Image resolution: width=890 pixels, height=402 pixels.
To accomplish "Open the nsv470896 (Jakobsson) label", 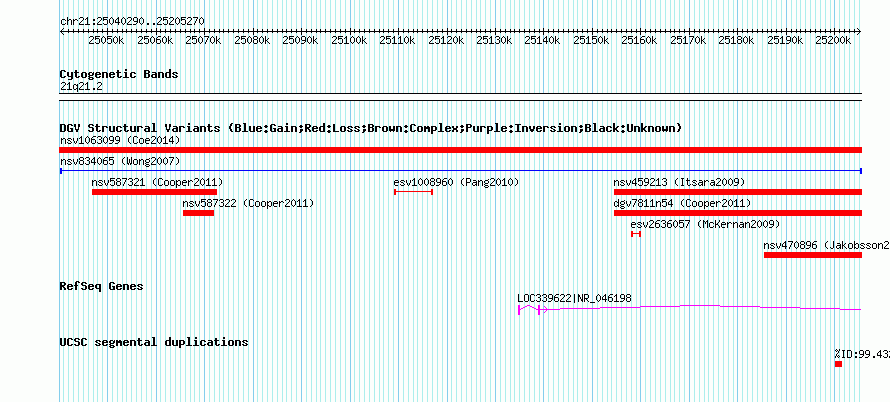I will (x=826, y=245).
